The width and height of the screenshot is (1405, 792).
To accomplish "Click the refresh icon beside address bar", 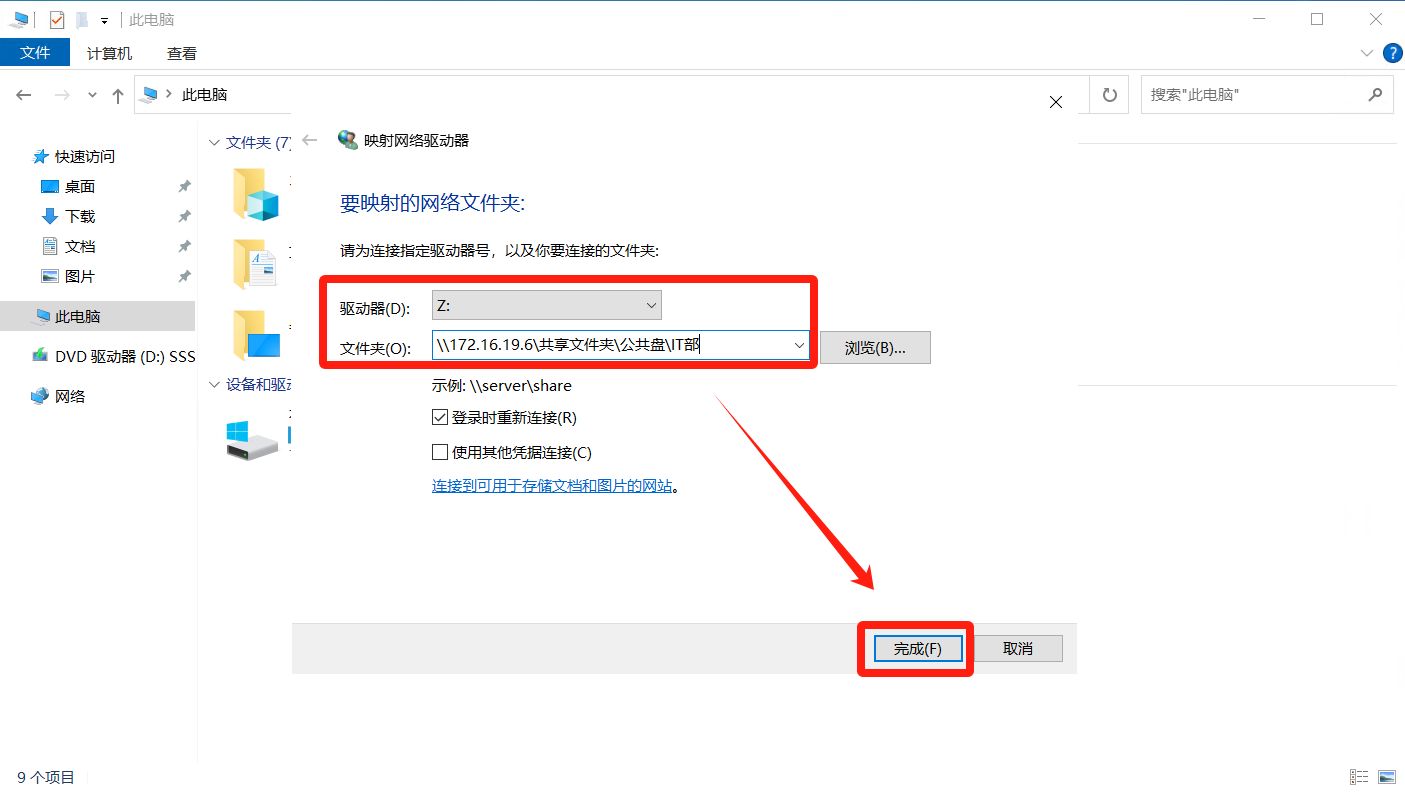I will [x=1109, y=95].
